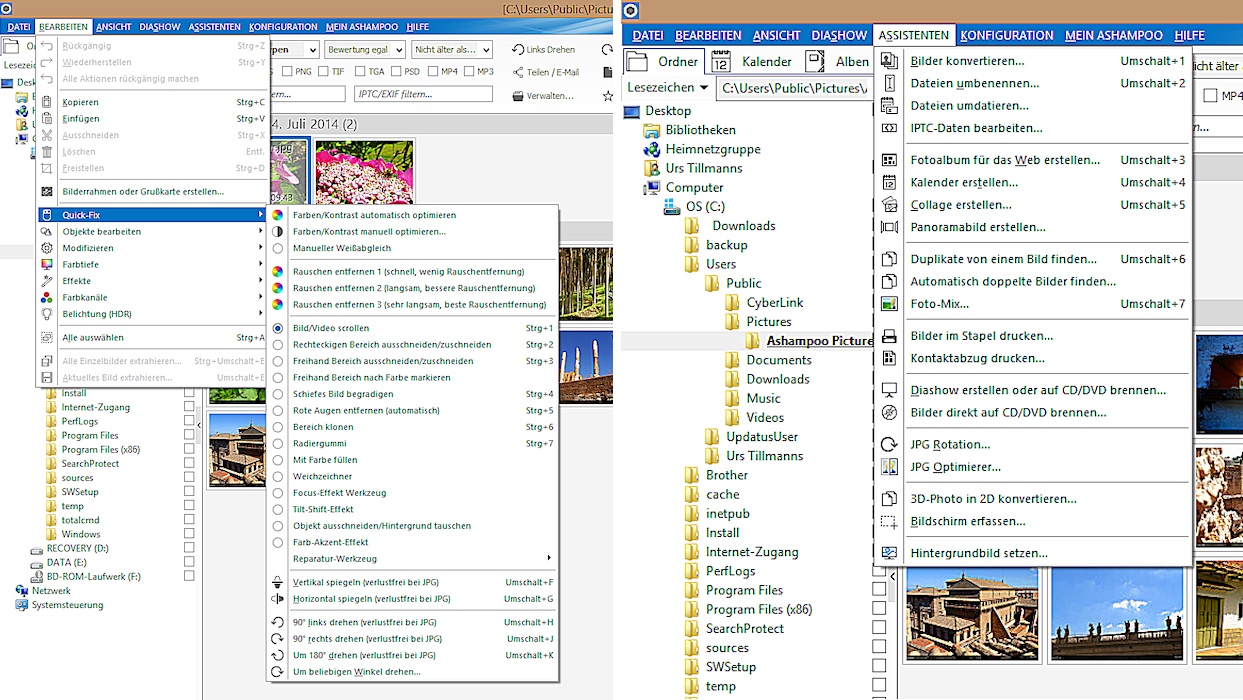Select the Tilt-Shift-Effekt radio option
1243x700 pixels.
[x=278, y=509]
